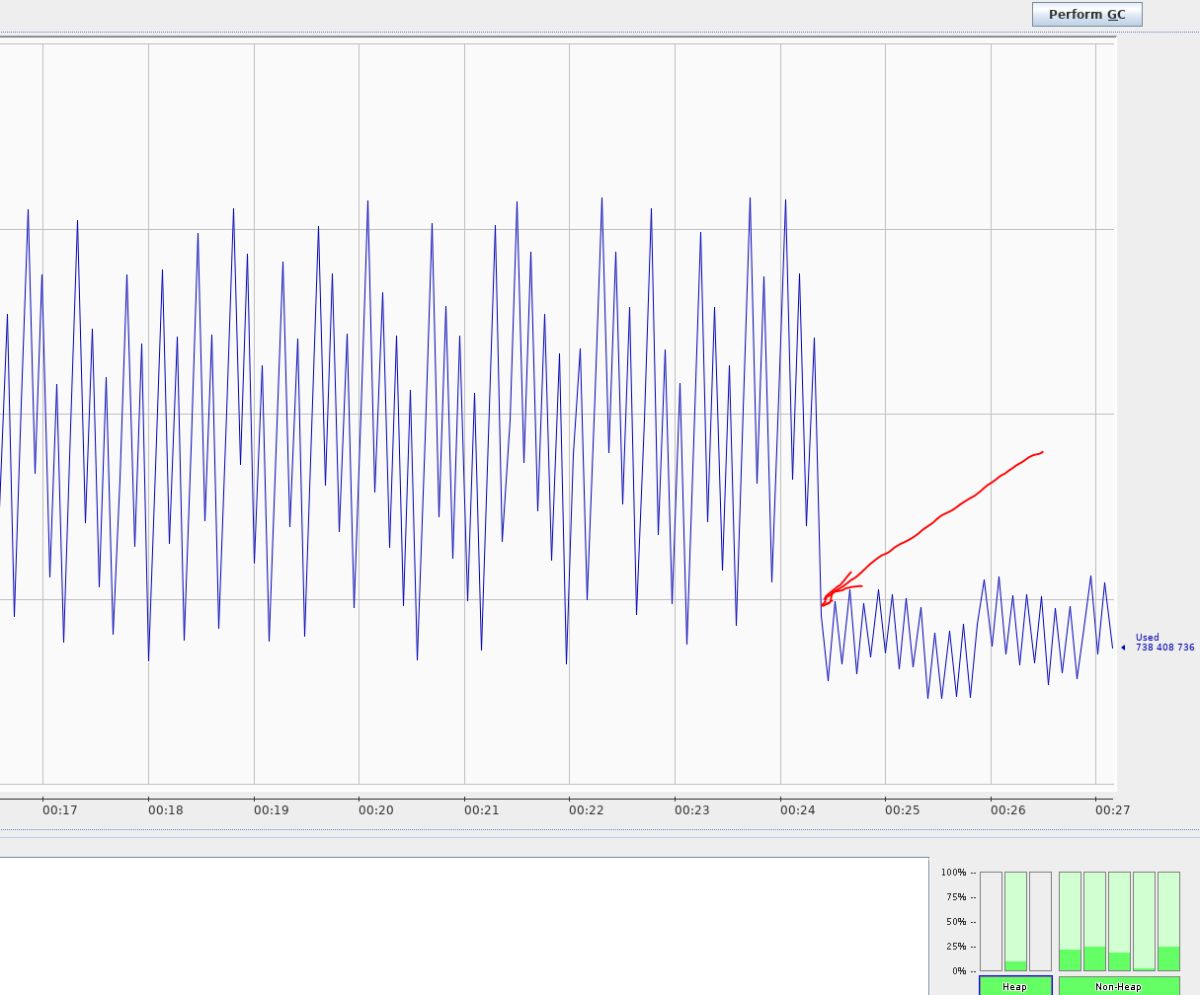Click the 00:17 time axis label
Image resolution: width=1200 pixels, height=995 pixels.
coord(59,810)
